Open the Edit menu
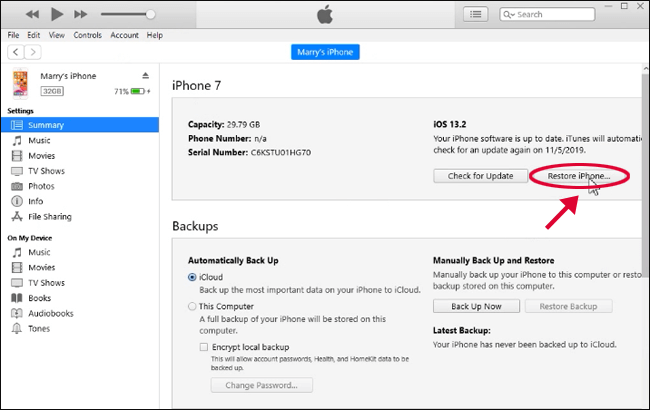Image resolution: width=650 pixels, height=410 pixels. click(34, 35)
